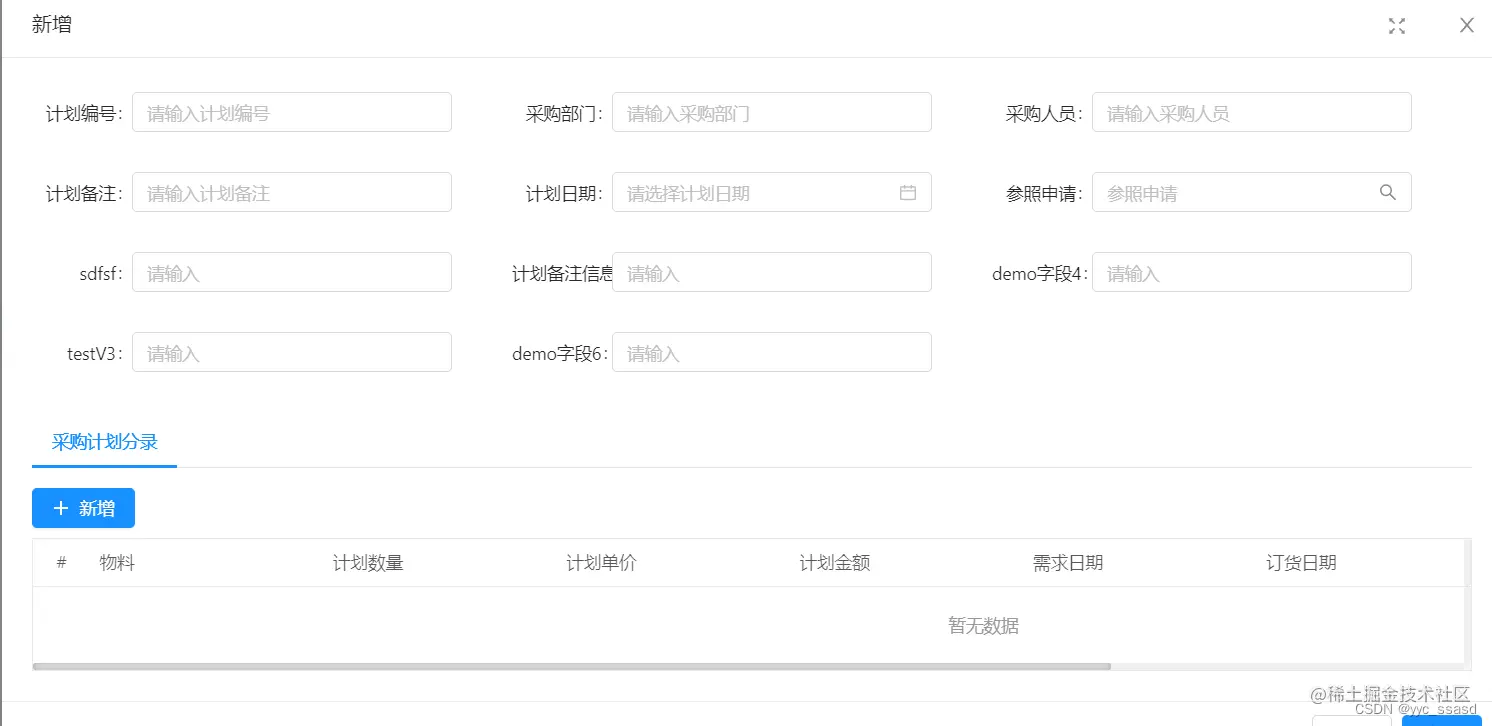Image resolution: width=1492 pixels, height=726 pixels.
Task: Click the sdfsf input field
Action: (292, 271)
